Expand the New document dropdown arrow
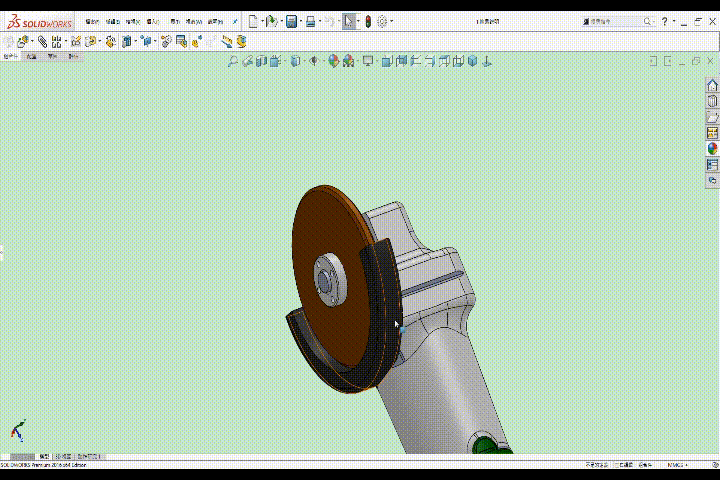The height and width of the screenshot is (480, 720). (x=262, y=21)
